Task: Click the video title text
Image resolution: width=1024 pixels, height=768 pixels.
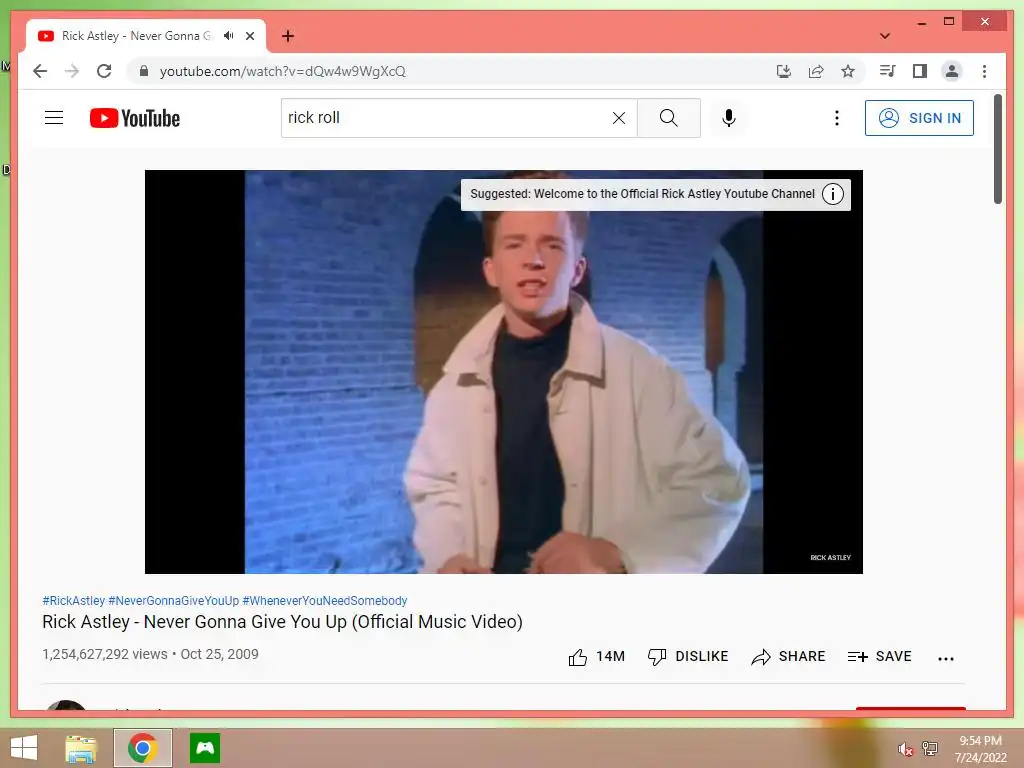Action: click(x=282, y=622)
